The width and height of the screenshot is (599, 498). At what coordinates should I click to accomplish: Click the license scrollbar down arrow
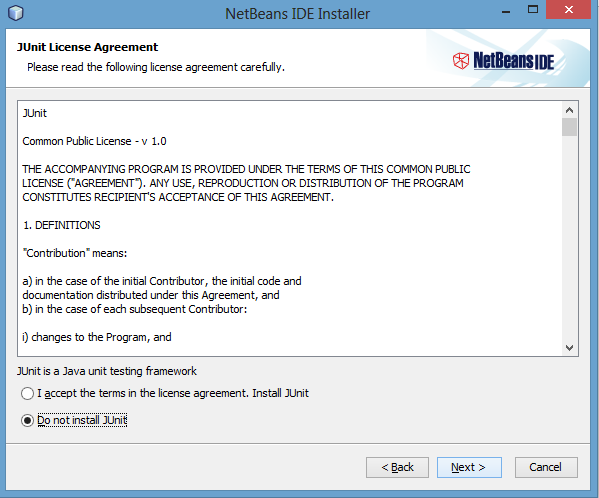[x=569, y=348]
